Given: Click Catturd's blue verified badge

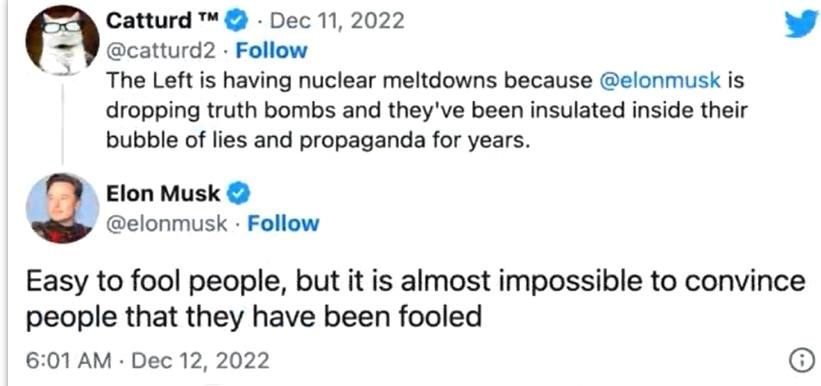Looking at the screenshot, I should (x=237, y=21).
